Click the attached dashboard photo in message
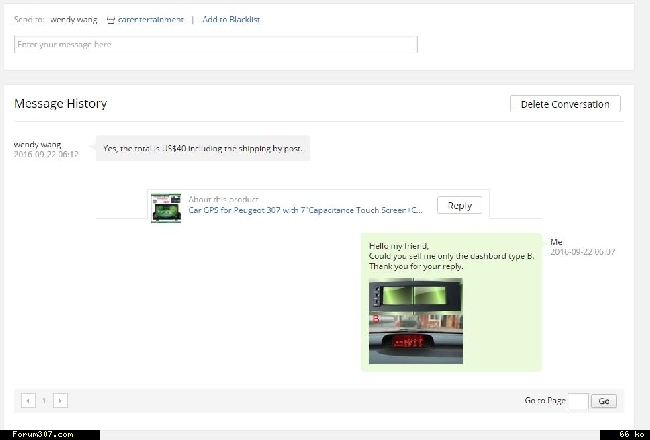The height and width of the screenshot is (440, 650). coord(415,322)
